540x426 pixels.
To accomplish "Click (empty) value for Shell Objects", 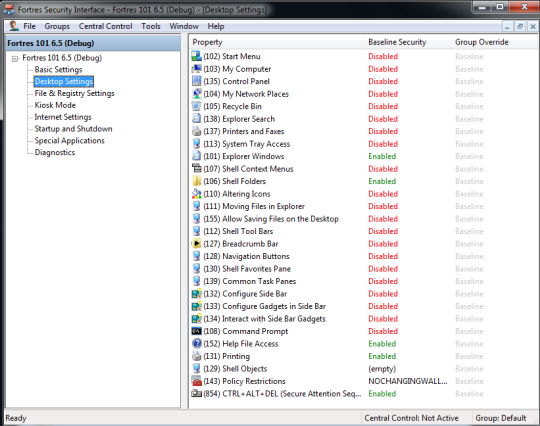I will coord(382,369).
